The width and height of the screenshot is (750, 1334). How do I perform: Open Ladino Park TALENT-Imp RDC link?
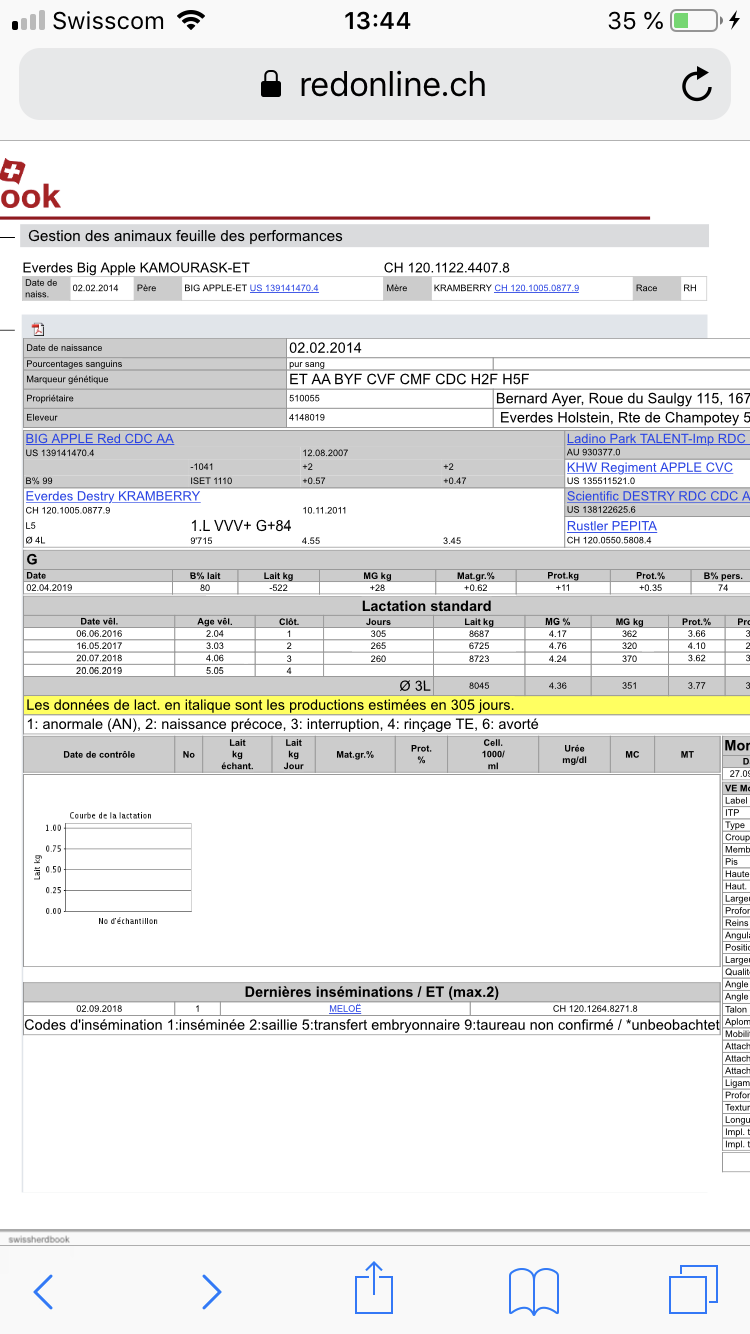pos(656,439)
